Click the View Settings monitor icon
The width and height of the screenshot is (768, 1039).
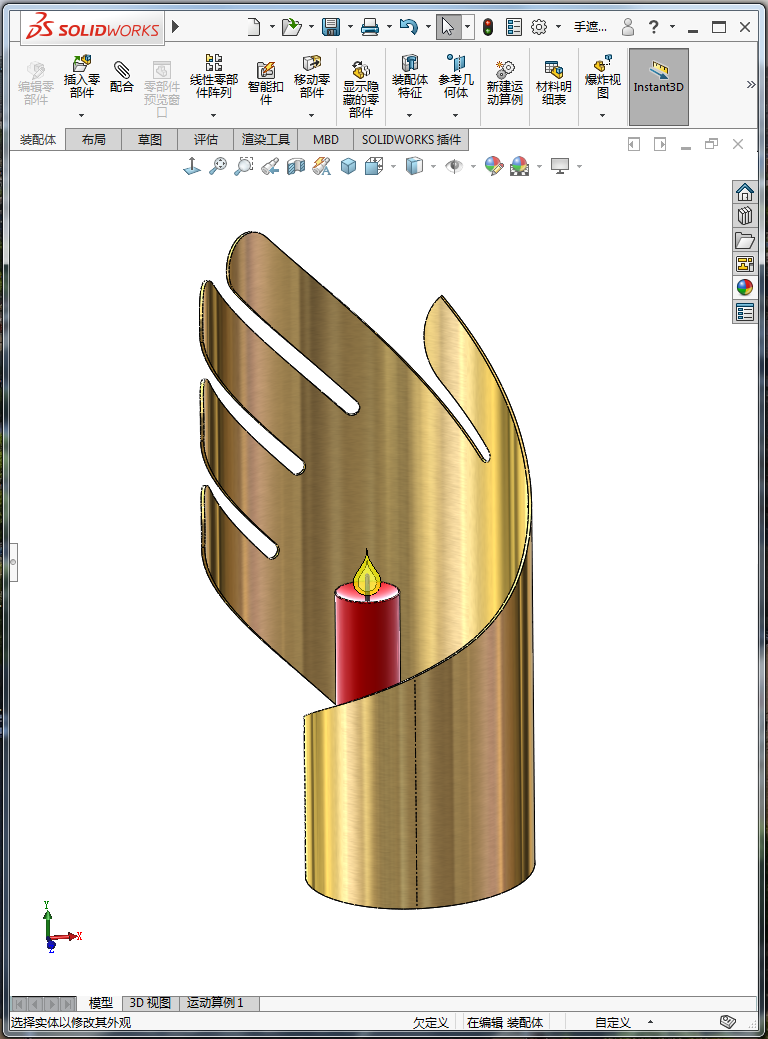pos(560,166)
